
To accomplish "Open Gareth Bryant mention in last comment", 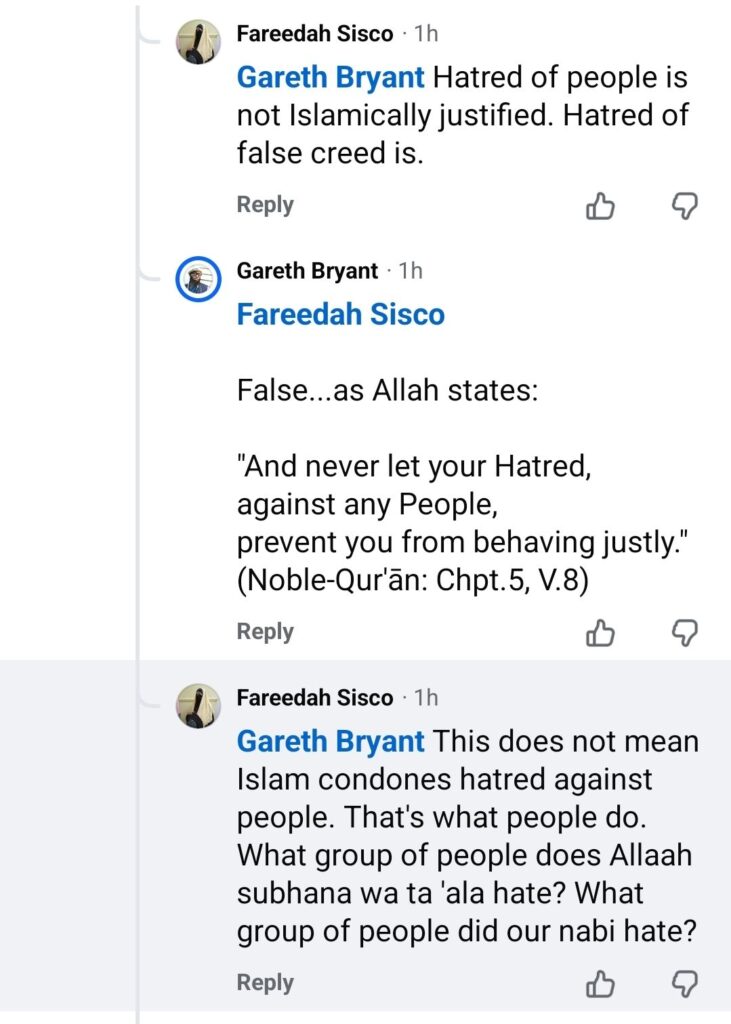I will tap(330, 742).
